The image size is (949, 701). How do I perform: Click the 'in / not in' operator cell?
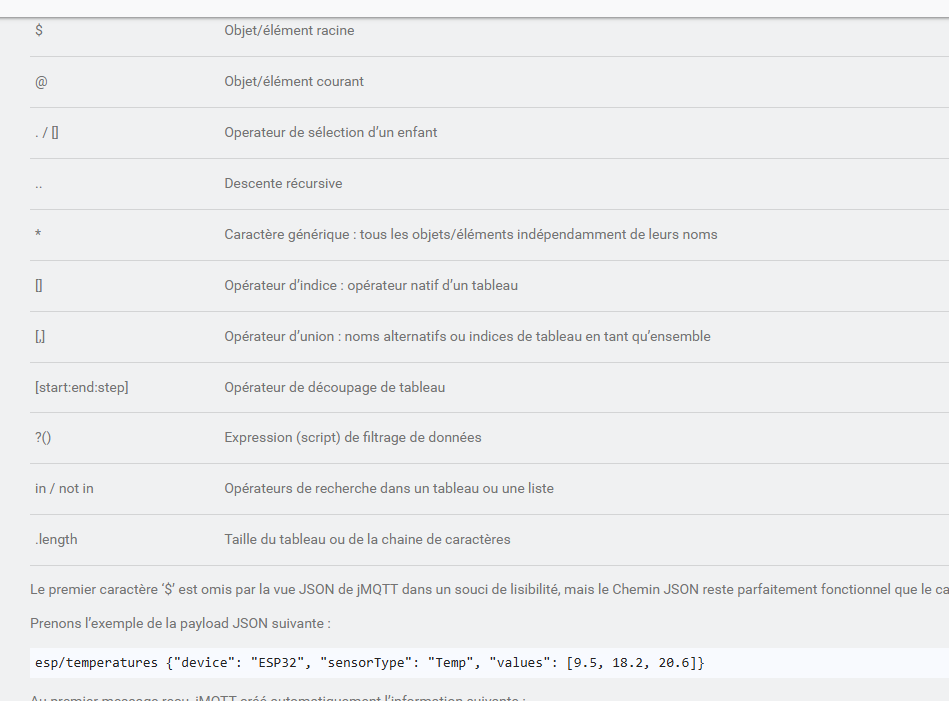64,488
